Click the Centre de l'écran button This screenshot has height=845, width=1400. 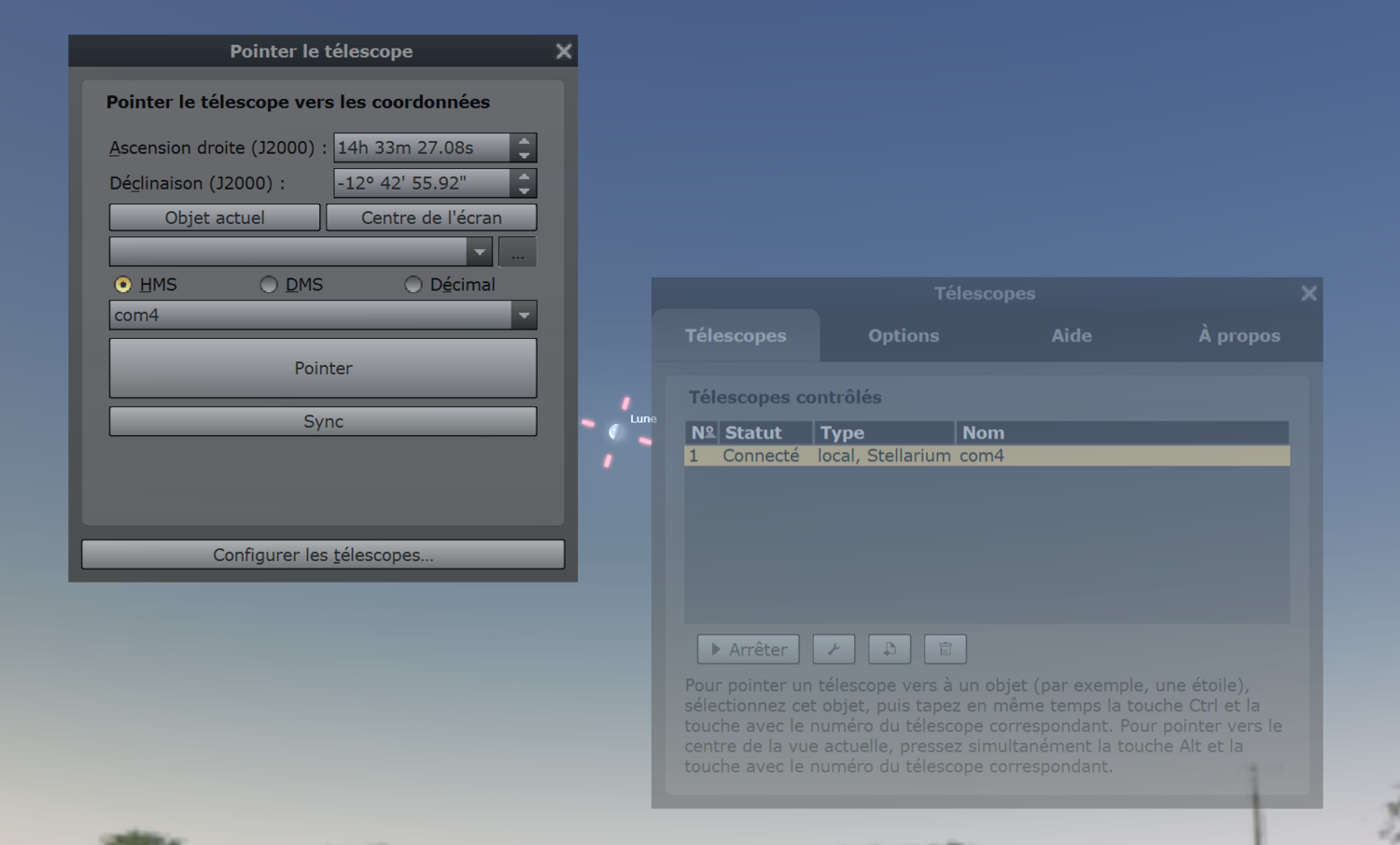click(431, 218)
